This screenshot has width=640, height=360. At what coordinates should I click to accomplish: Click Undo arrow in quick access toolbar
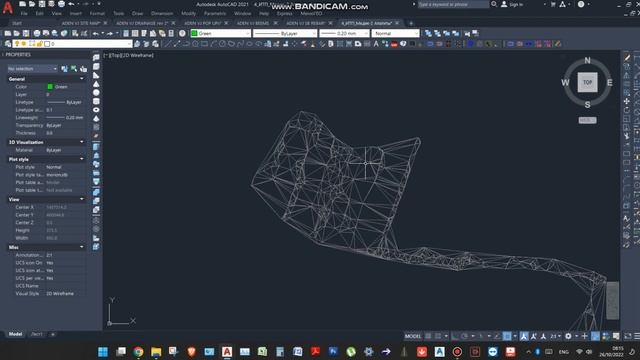point(71,4)
